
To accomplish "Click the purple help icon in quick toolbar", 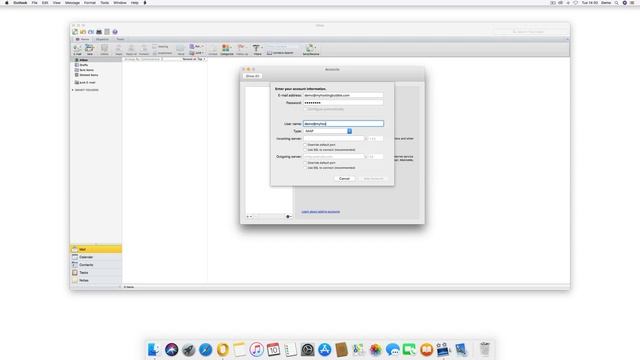I will click(115, 32).
